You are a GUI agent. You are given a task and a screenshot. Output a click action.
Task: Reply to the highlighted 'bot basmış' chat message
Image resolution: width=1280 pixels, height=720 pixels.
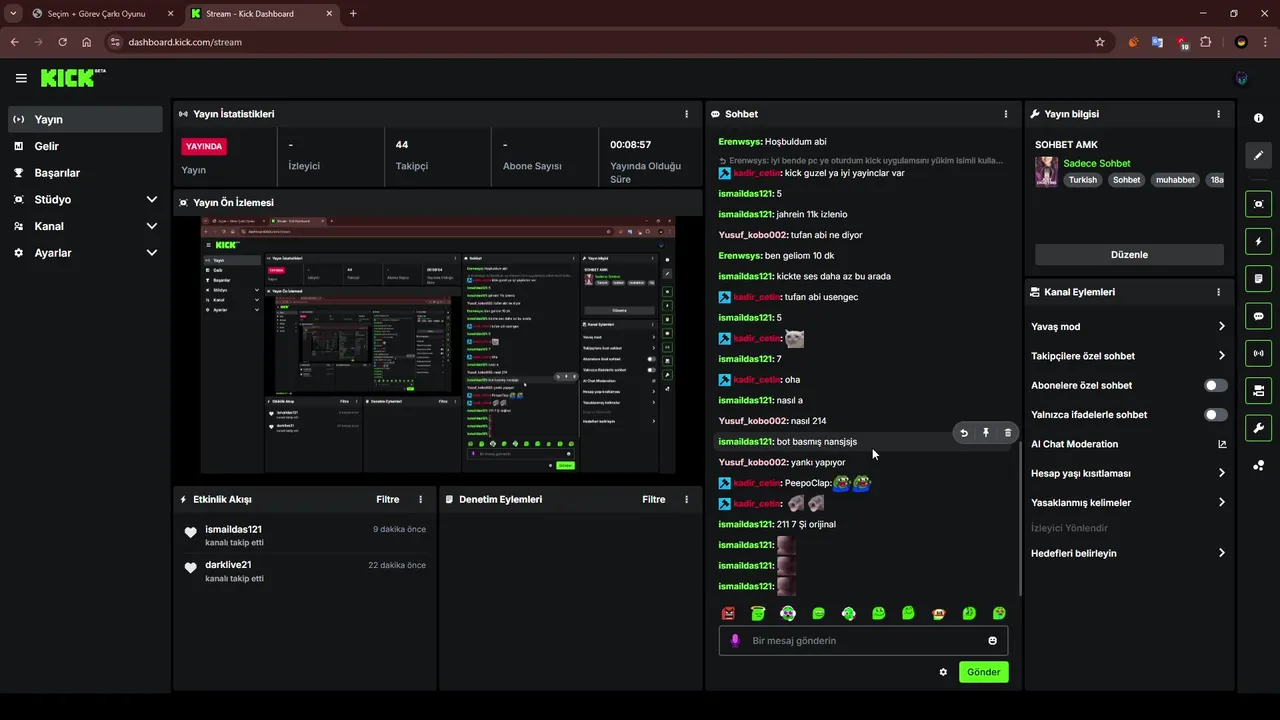(x=964, y=433)
